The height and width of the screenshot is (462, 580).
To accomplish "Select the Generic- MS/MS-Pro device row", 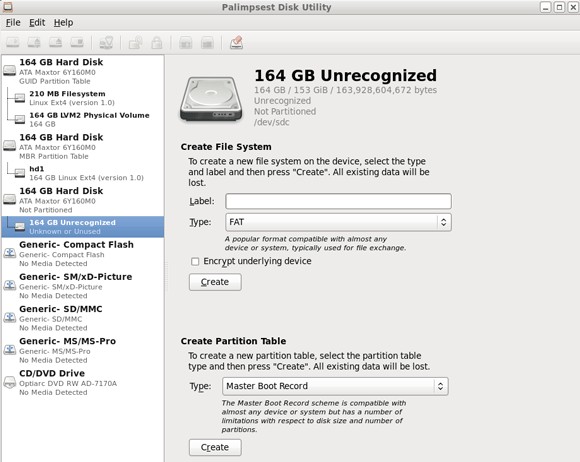I will (82, 350).
